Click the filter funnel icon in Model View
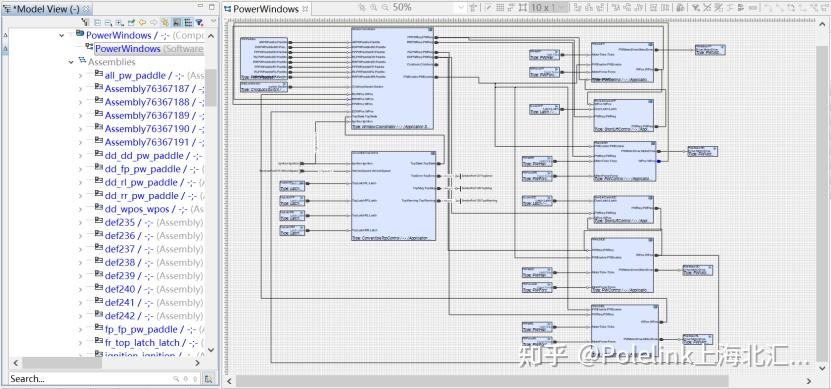The width and height of the screenshot is (831, 389). [x=199, y=22]
